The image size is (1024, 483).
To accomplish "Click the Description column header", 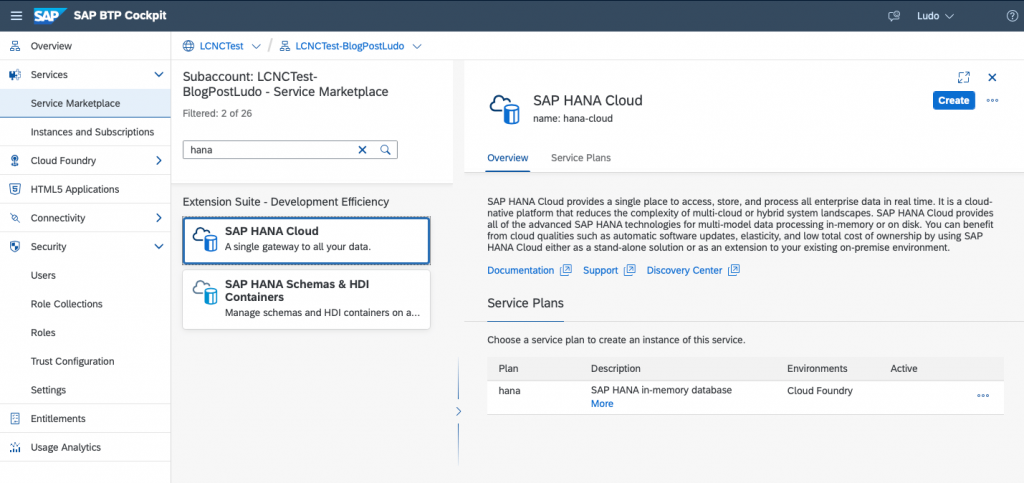I will coord(616,369).
